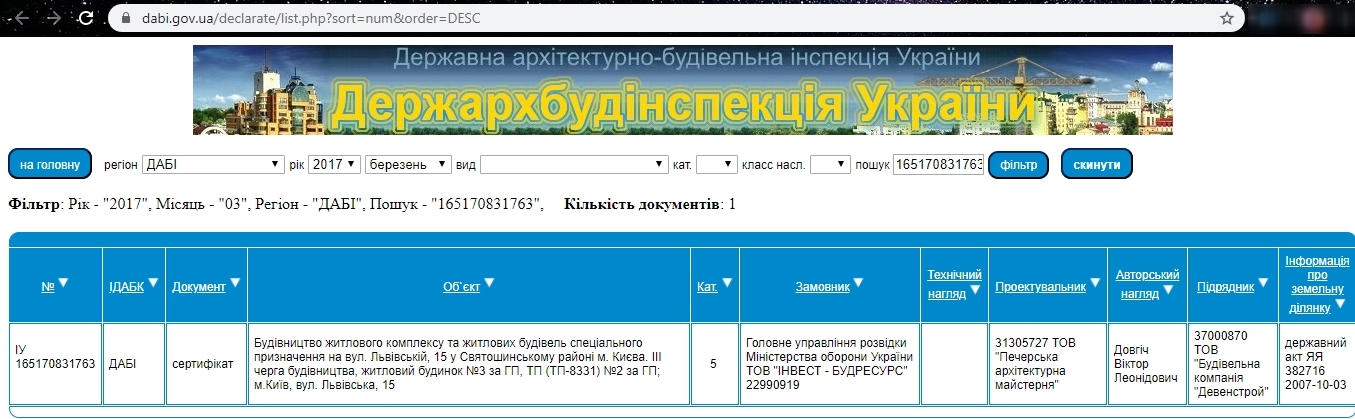1355x419 pixels.
Task: Reset filters with the скинути button
Action: click(x=1097, y=164)
